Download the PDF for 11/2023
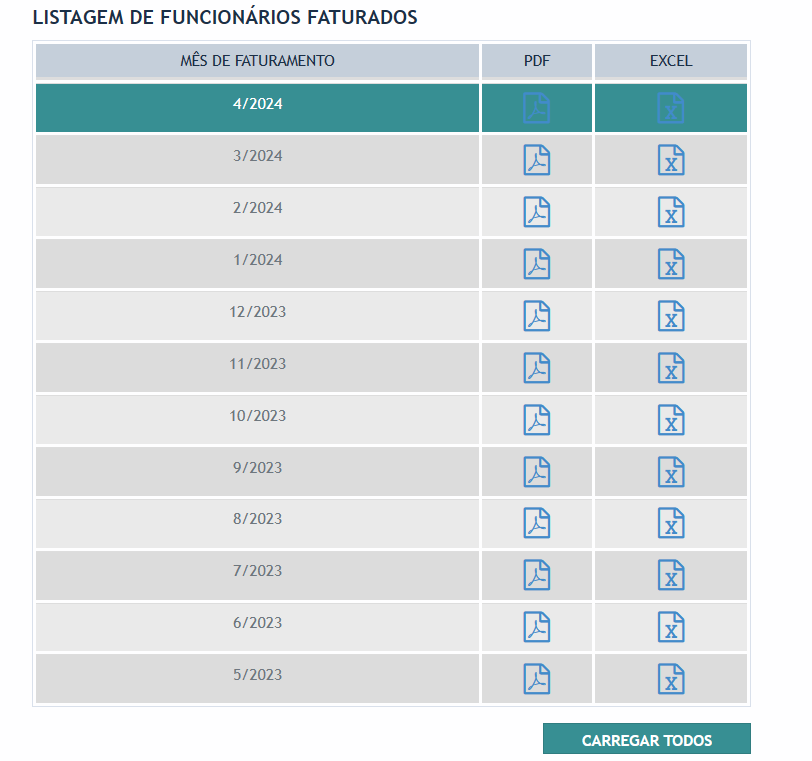This screenshot has height=761, width=812. pos(536,368)
